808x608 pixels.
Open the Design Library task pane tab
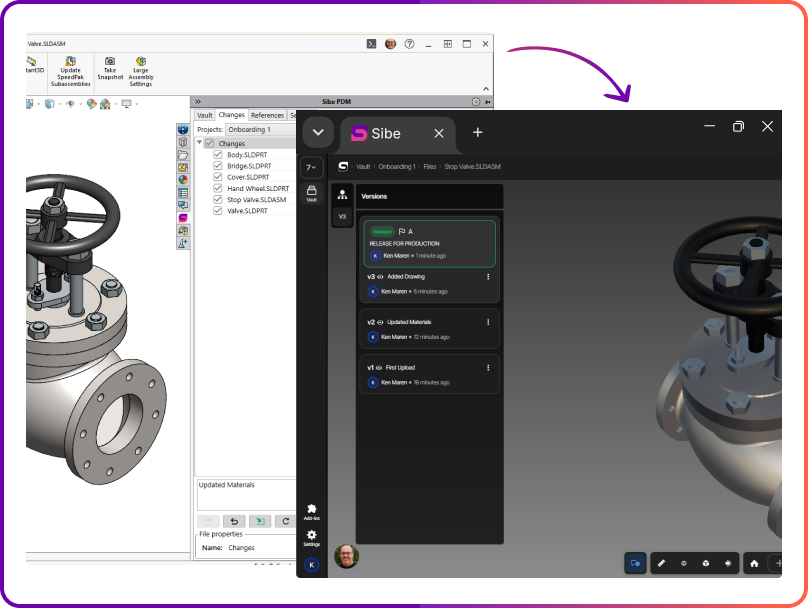[x=183, y=142]
